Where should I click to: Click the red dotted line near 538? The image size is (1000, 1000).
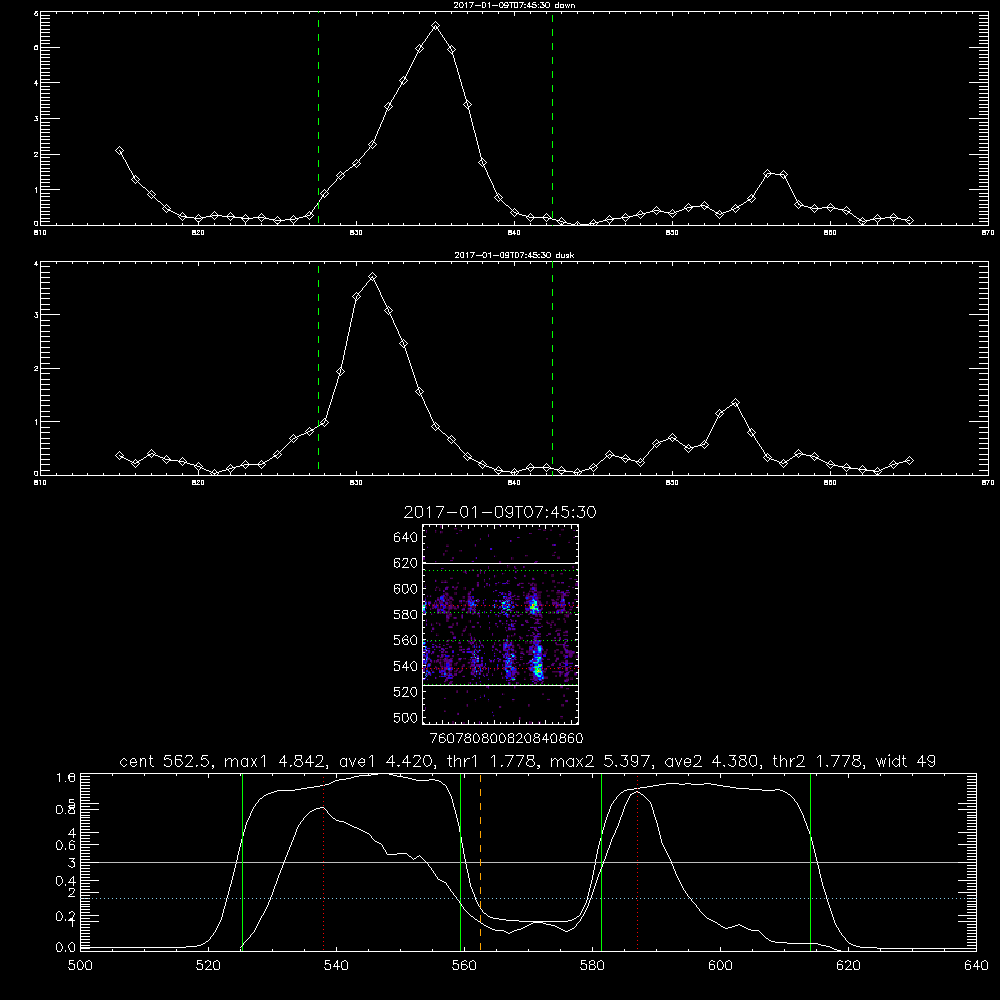click(x=323, y=862)
